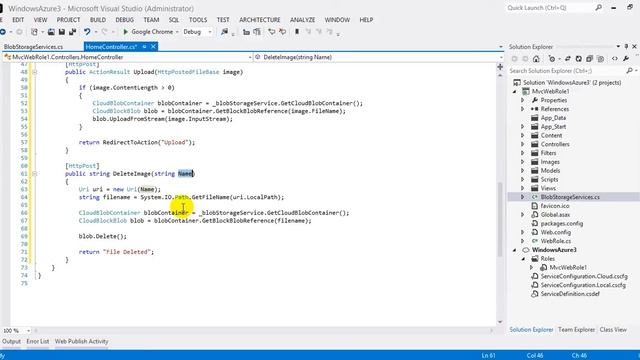Click the Quick Launch magnifier icon
The width and height of the screenshot is (640, 360).
click(598, 8)
